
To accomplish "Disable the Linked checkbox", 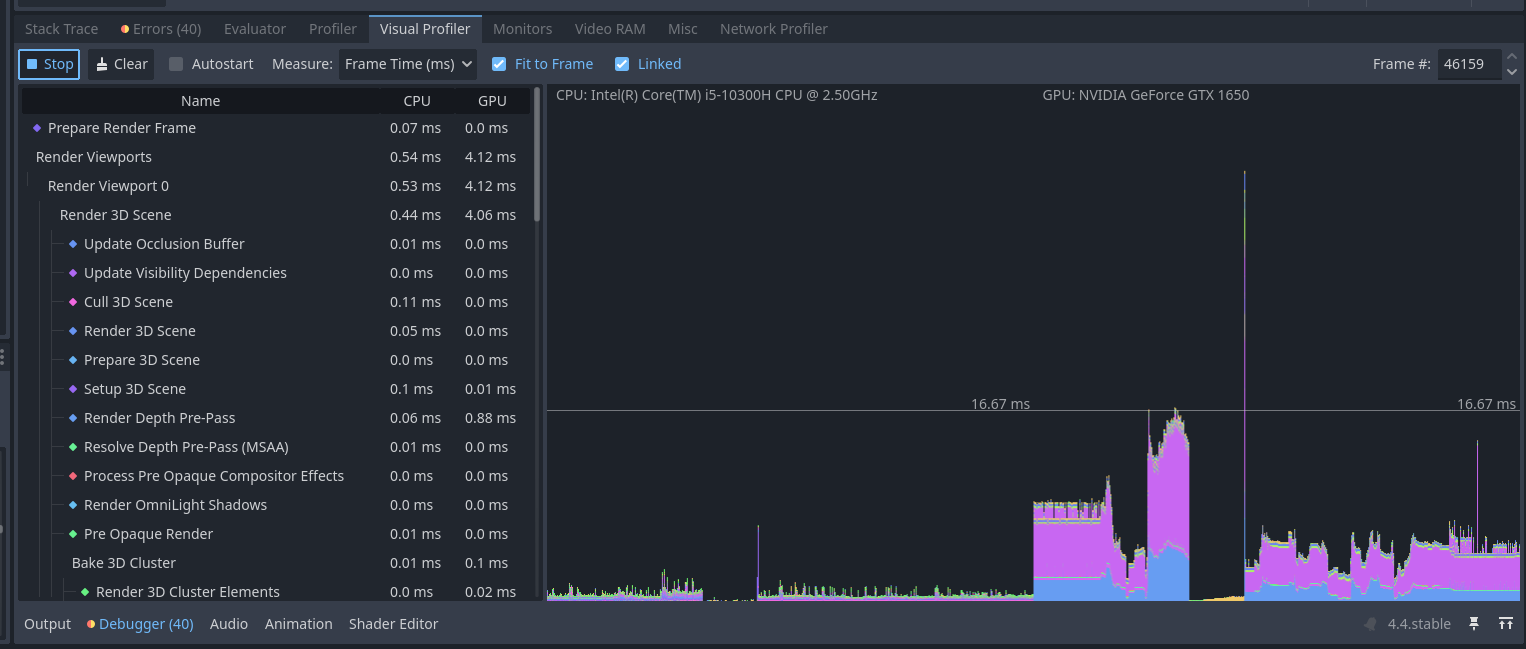I will 622,64.
